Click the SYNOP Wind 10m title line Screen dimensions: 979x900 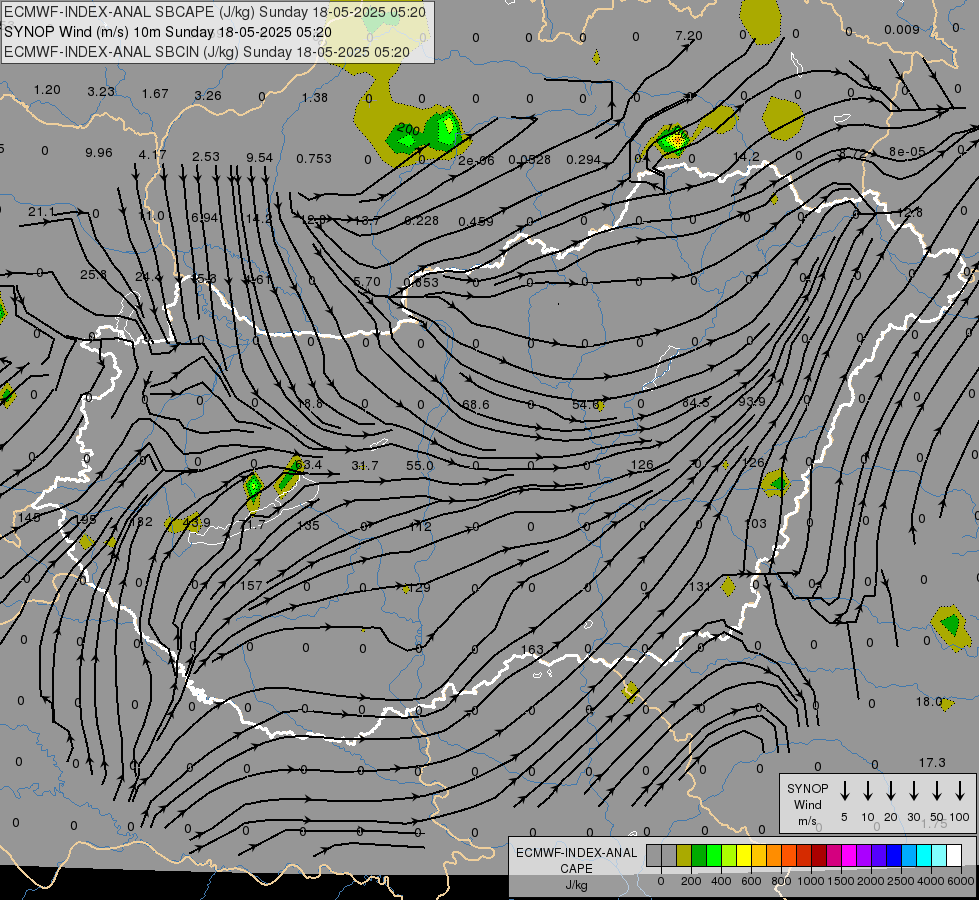point(167,32)
